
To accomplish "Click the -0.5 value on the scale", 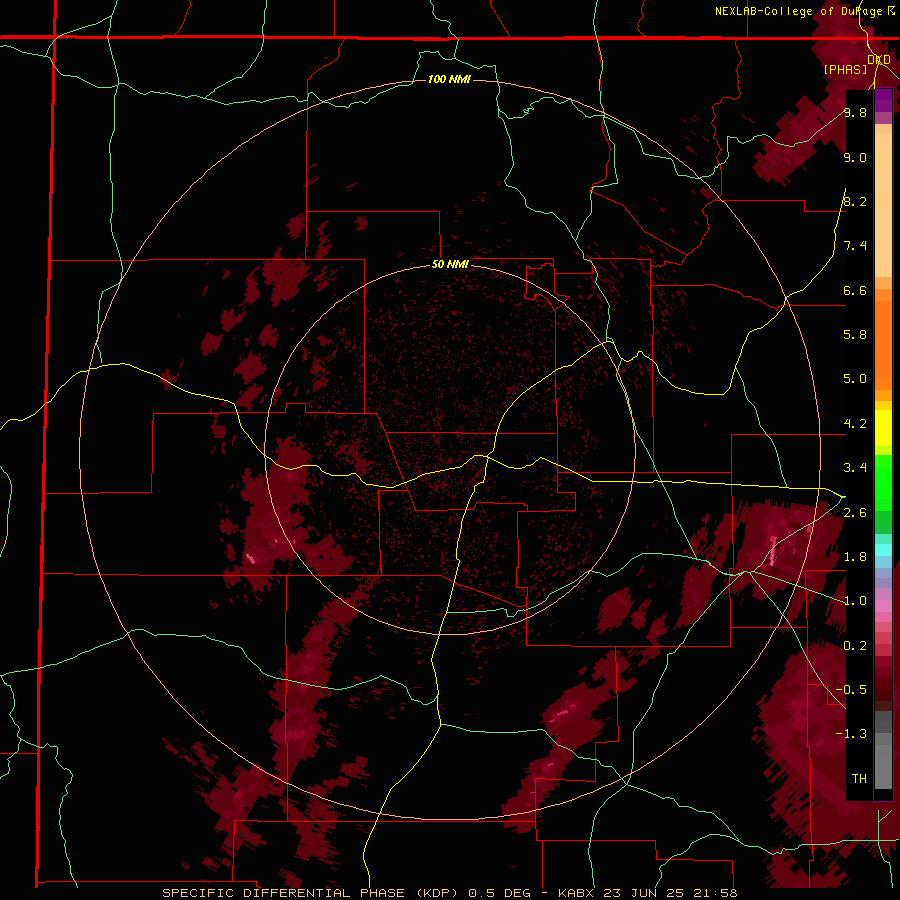I will tap(851, 689).
